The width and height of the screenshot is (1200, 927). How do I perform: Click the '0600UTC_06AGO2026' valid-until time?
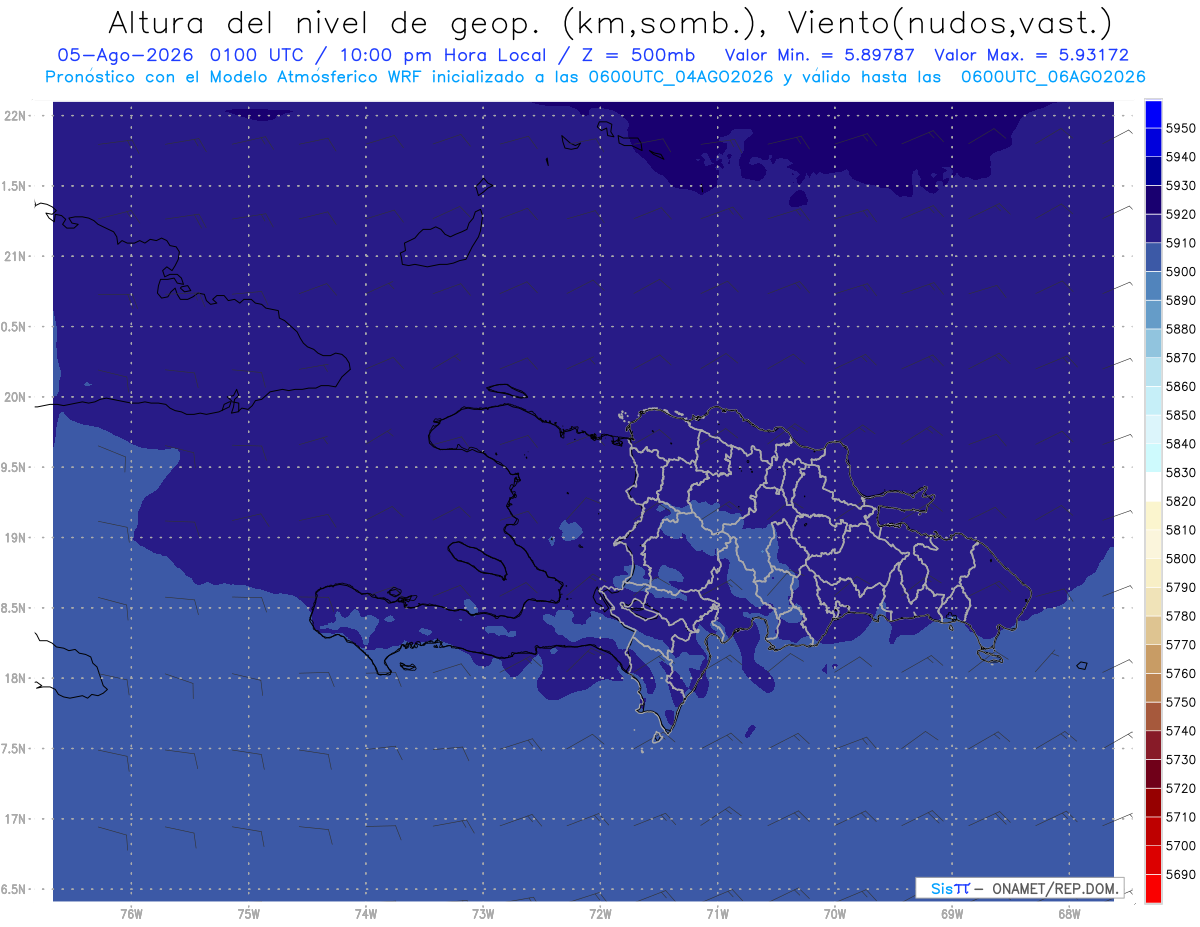pyautogui.click(x=1053, y=77)
